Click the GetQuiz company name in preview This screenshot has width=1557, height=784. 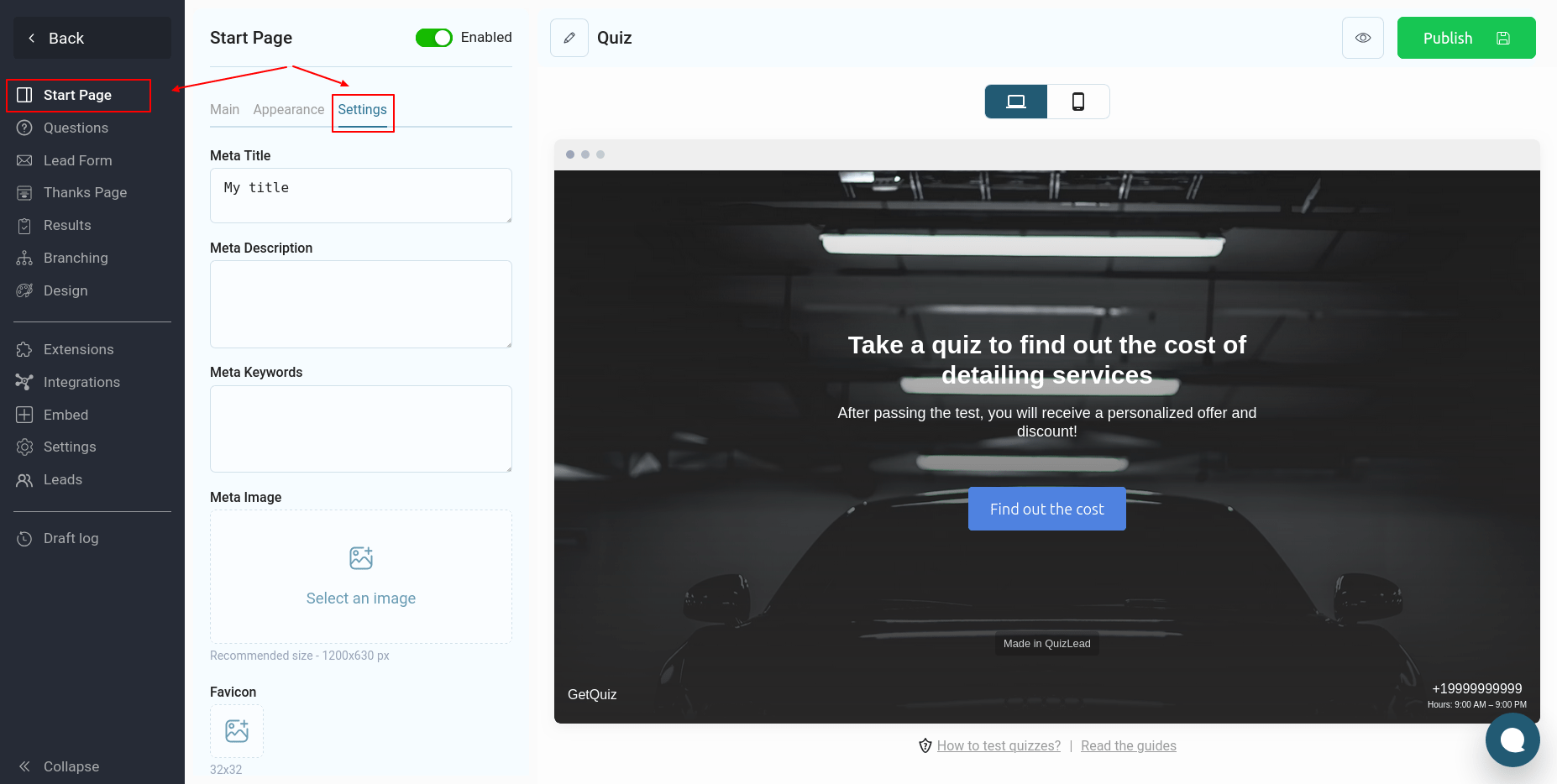click(592, 694)
